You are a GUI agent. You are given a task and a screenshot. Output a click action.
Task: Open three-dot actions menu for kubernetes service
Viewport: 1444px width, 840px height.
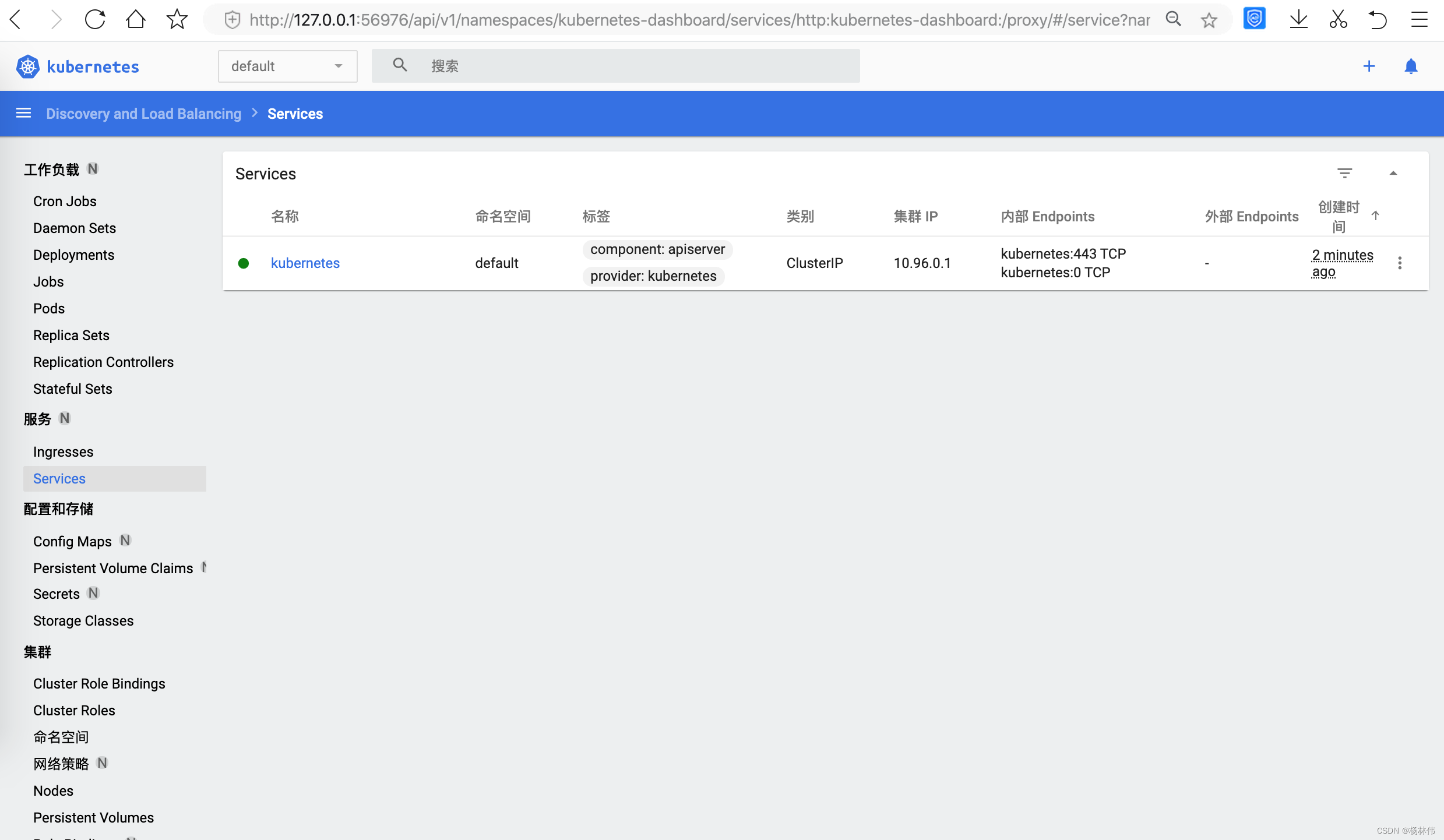pos(1399,263)
